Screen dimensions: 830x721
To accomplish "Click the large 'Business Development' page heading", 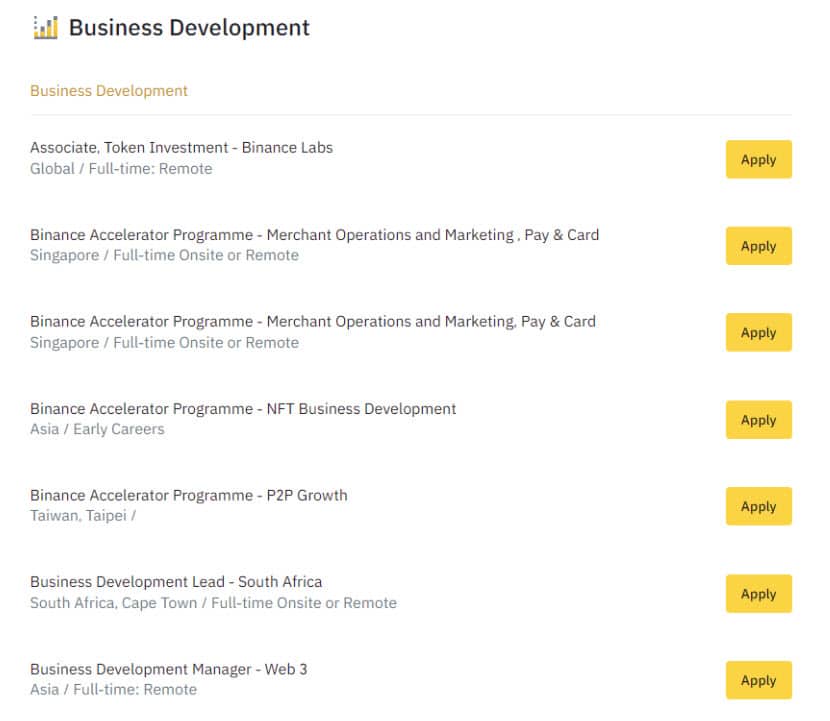I will (x=189, y=28).
